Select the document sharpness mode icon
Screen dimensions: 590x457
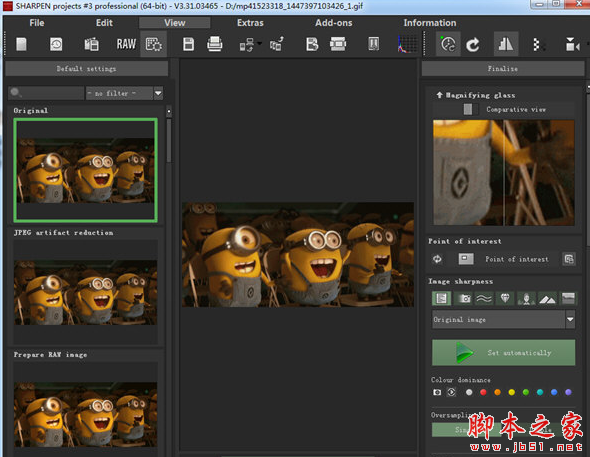pyautogui.click(x=441, y=299)
